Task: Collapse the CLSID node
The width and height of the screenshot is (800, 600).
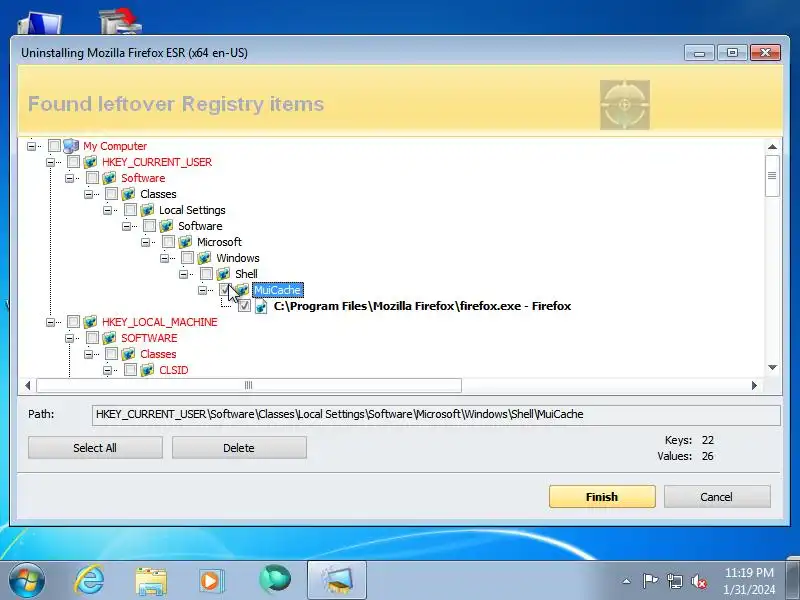Action: point(108,370)
